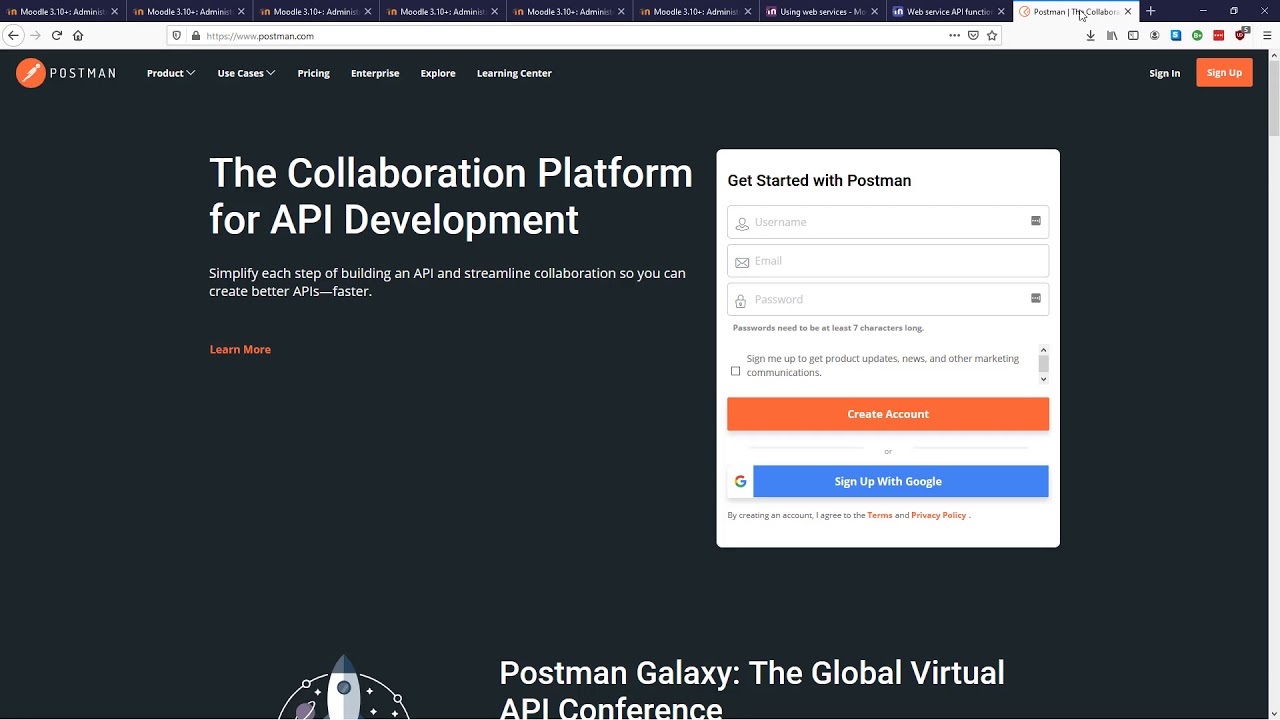1280x720 pixels.
Task: Close the Web service API functions tab
Action: [x=1001, y=12]
